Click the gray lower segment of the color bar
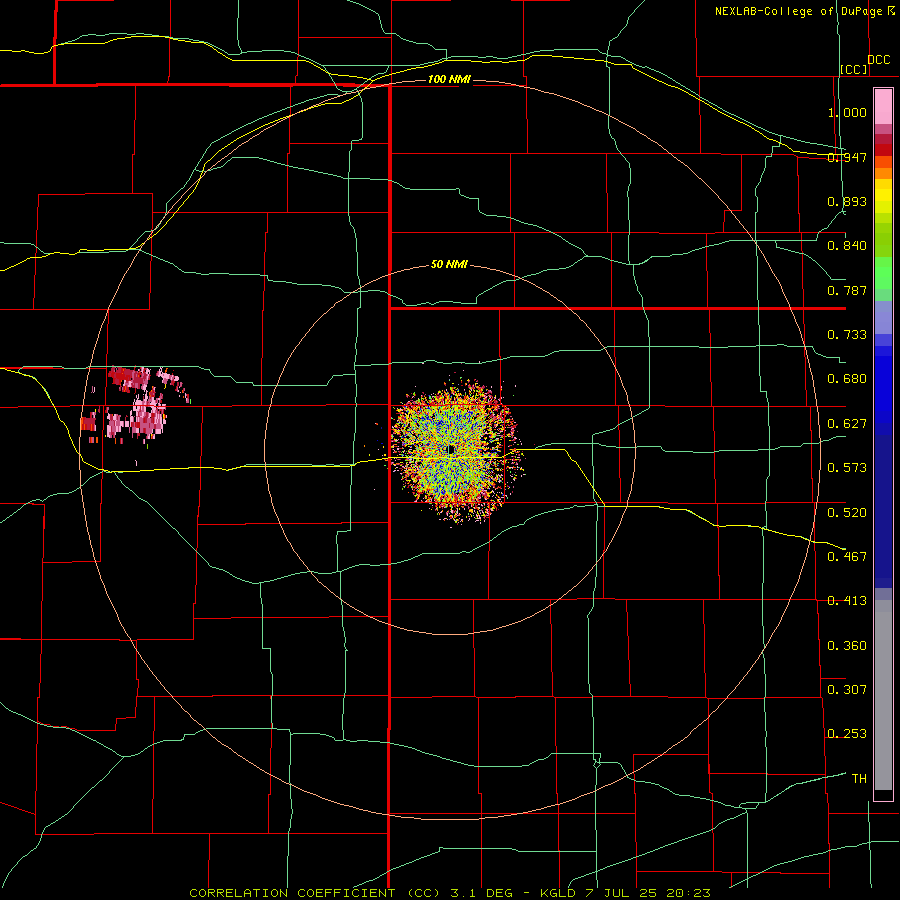 coord(883,695)
